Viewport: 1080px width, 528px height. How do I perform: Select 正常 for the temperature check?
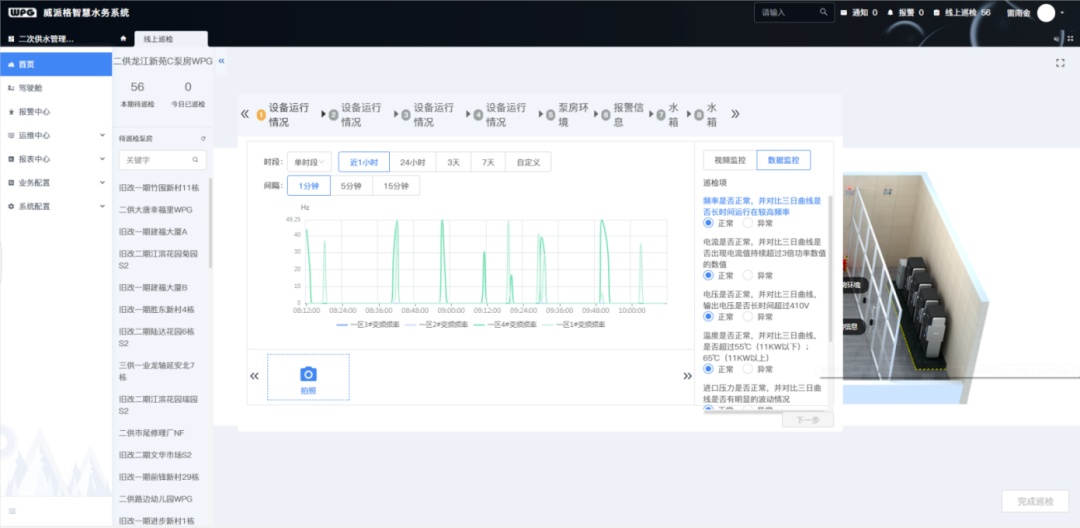[x=709, y=369]
